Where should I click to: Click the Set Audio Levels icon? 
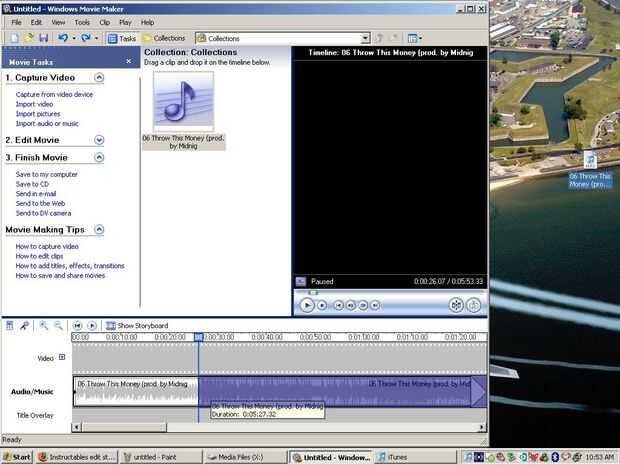(9, 325)
